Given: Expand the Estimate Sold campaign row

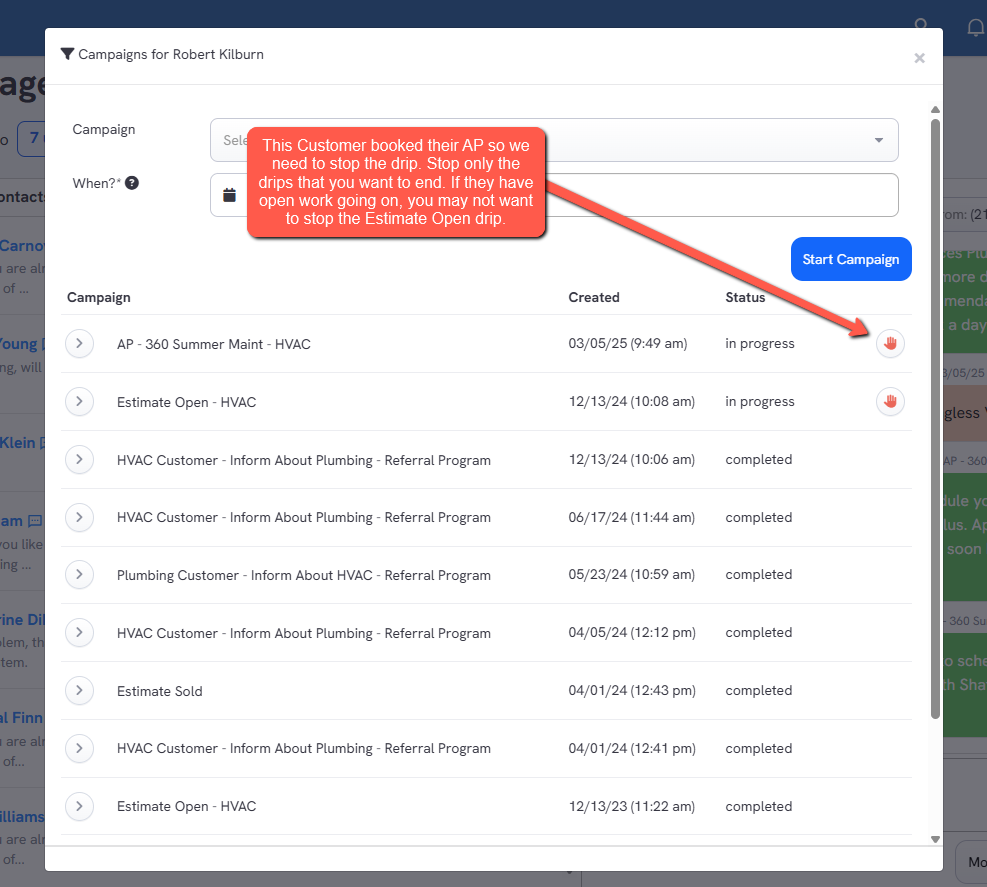Looking at the screenshot, I should pos(79,691).
